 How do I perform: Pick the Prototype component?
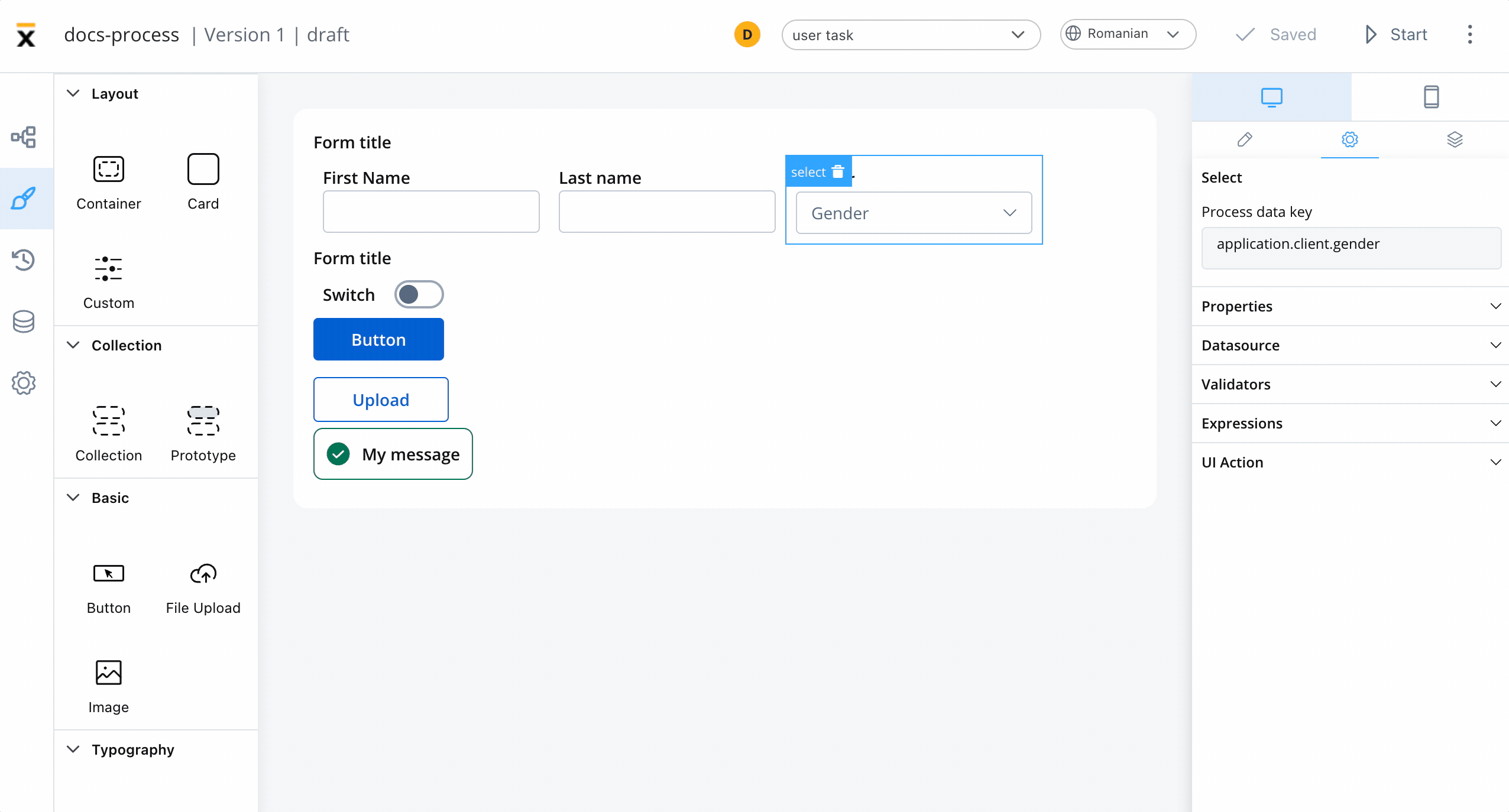click(x=203, y=434)
